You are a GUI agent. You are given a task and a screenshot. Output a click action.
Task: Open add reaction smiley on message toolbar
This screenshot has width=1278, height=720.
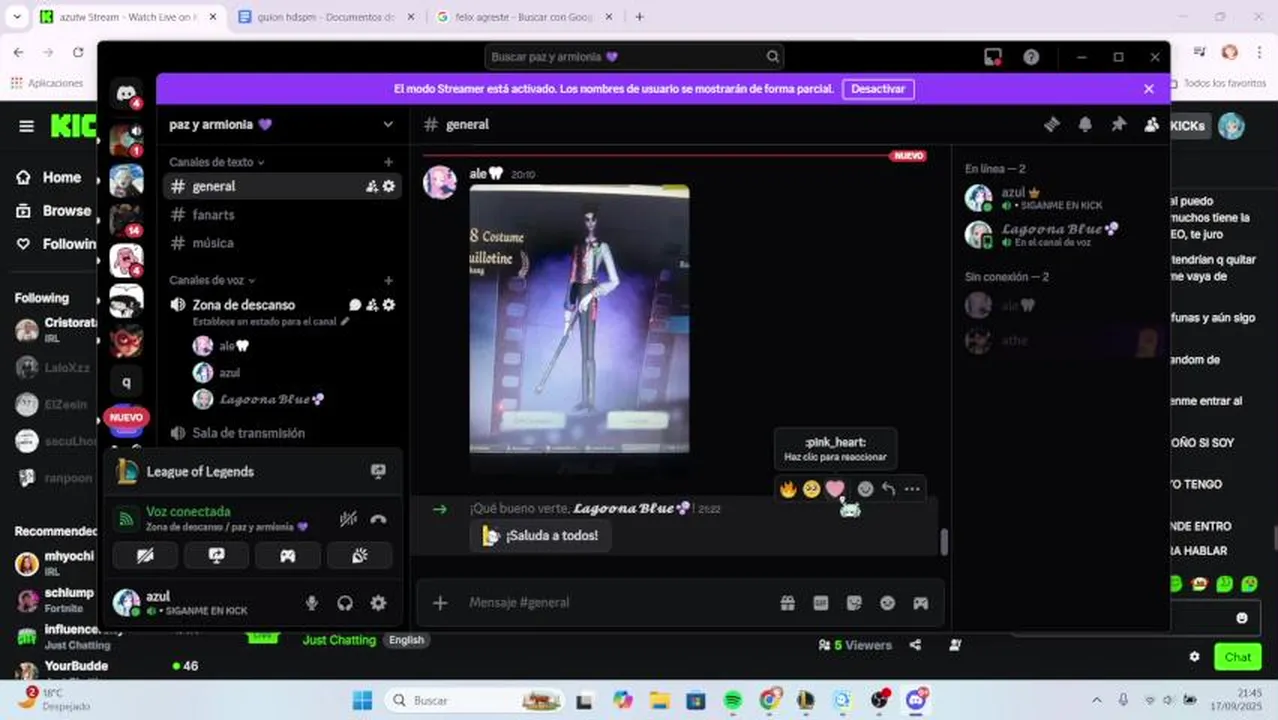(865, 489)
